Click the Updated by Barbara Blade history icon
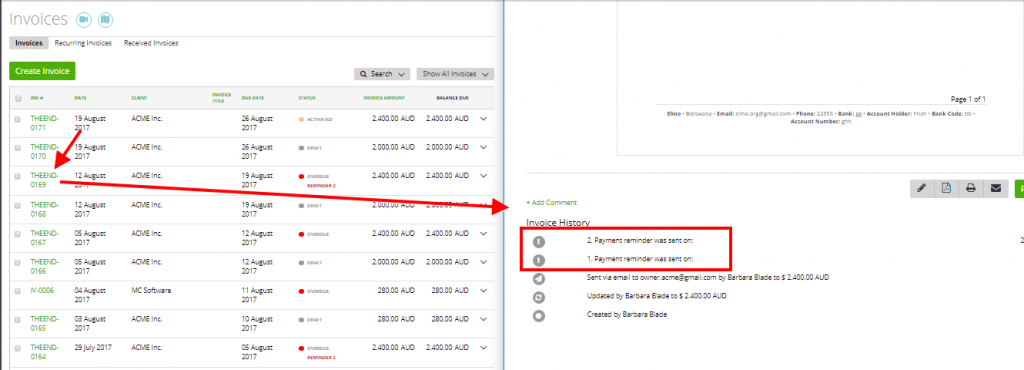 click(539, 297)
